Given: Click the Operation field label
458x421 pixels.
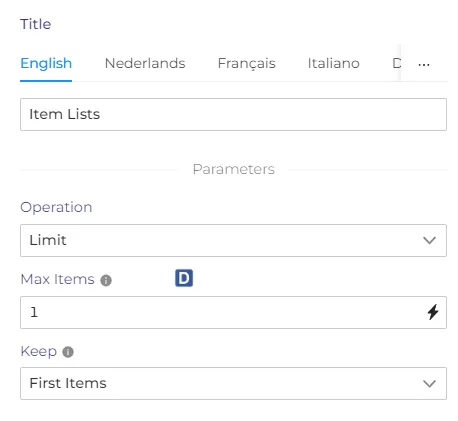Looking at the screenshot, I should point(56,207).
